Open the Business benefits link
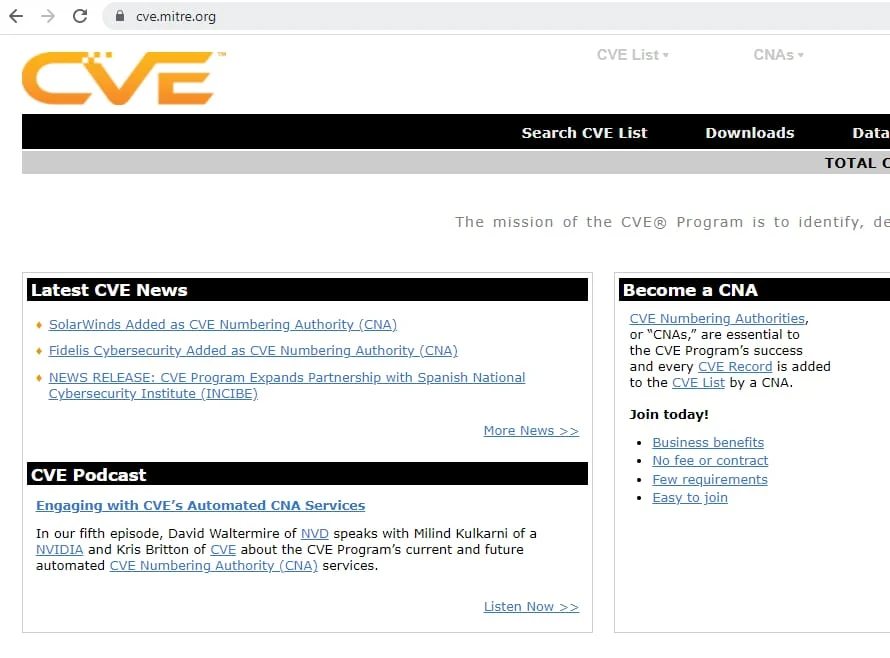This screenshot has height=658, width=890. [x=708, y=442]
